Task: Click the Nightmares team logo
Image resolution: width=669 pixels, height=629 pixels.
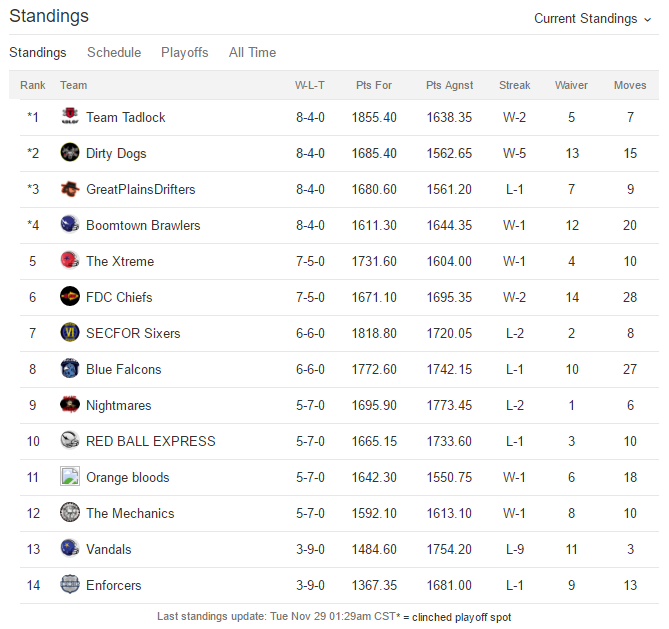Action: point(70,405)
